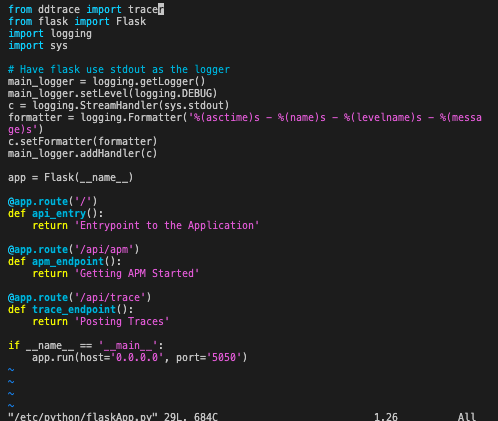This screenshot has height=421, width=498.
Task: Click the 'def api_entry():' line
Action: point(56,213)
